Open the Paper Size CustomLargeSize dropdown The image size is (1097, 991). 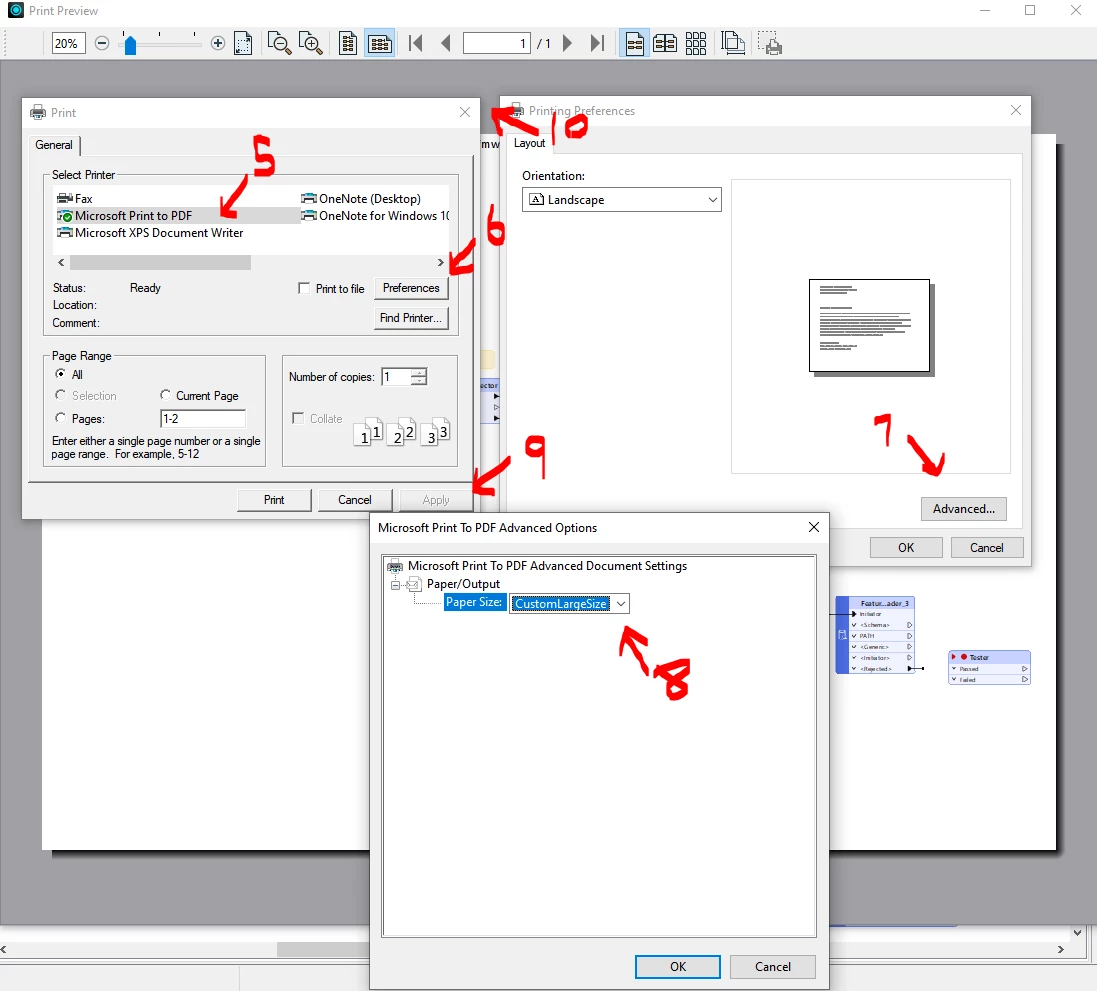tap(569, 603)
